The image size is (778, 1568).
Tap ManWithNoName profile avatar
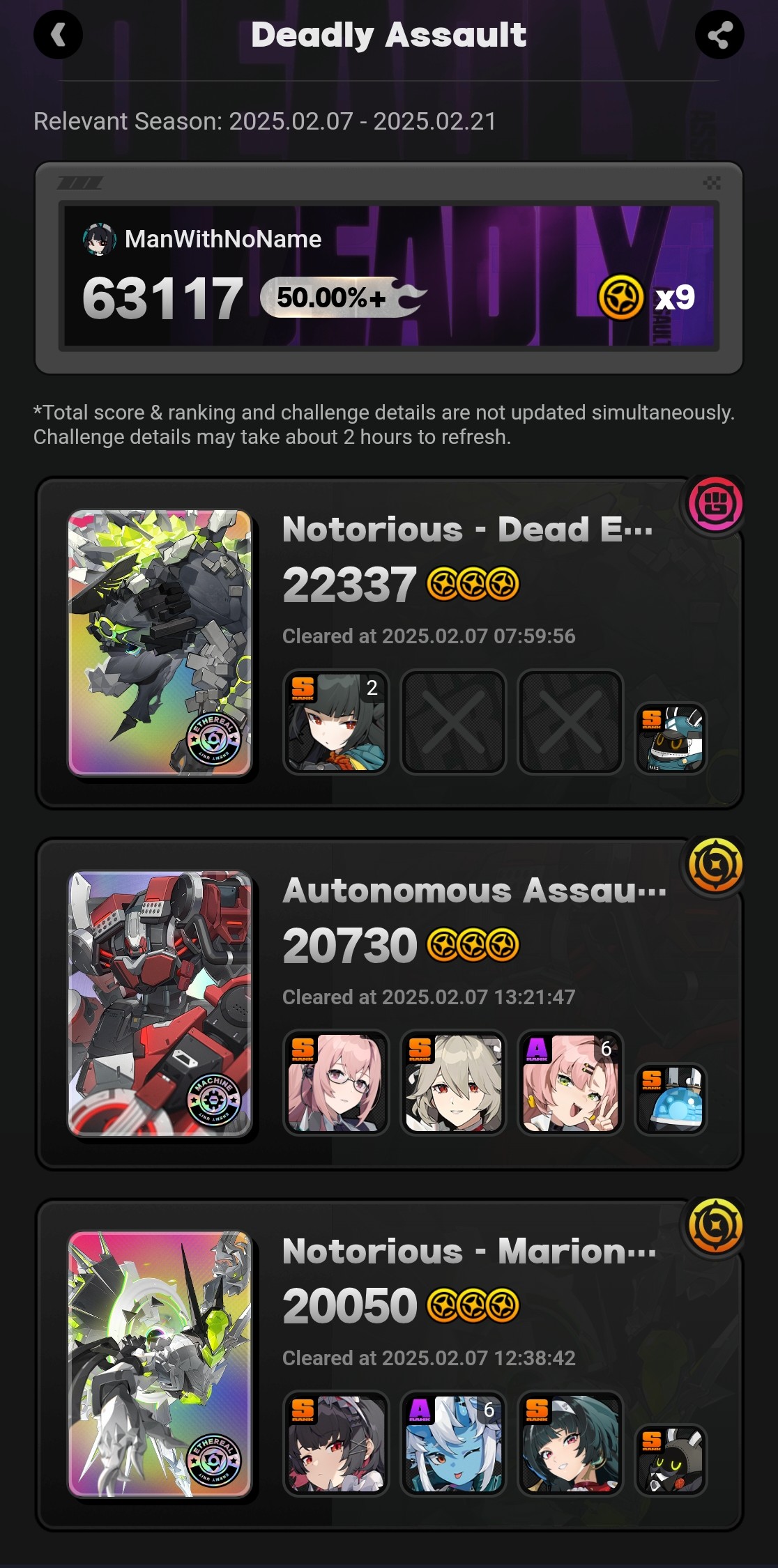(x=99, y=240)
